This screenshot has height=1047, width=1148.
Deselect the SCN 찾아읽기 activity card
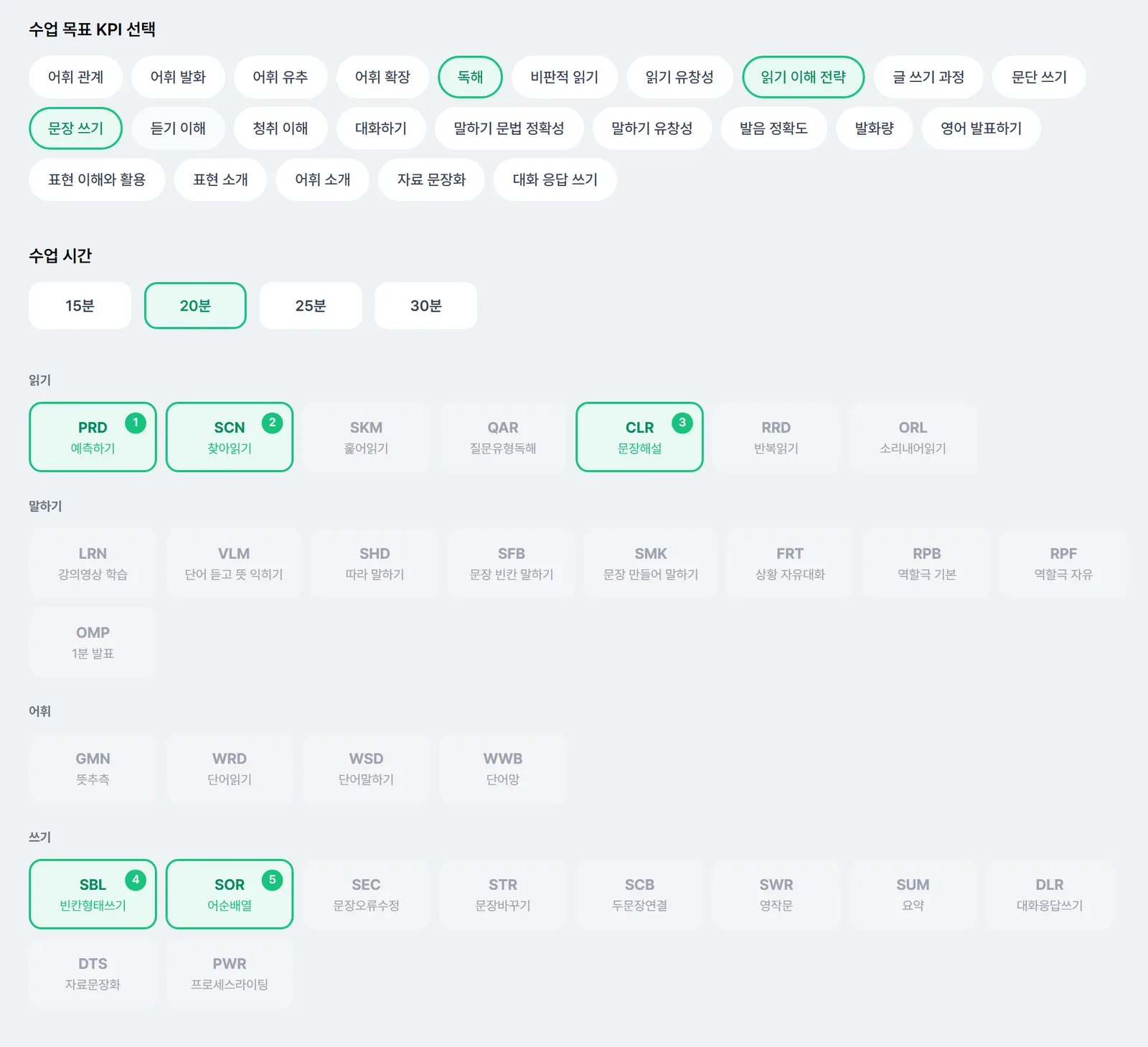[x=230, y=437]
